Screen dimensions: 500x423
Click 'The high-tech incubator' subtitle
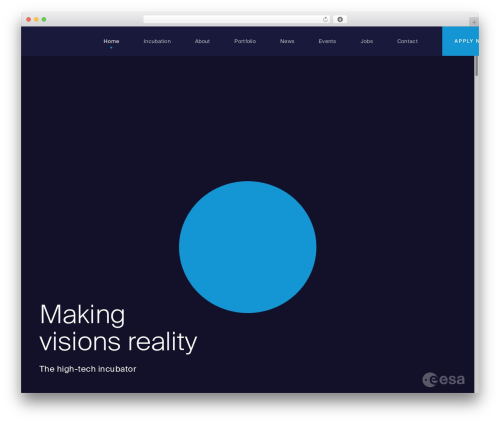pos(88,369)
